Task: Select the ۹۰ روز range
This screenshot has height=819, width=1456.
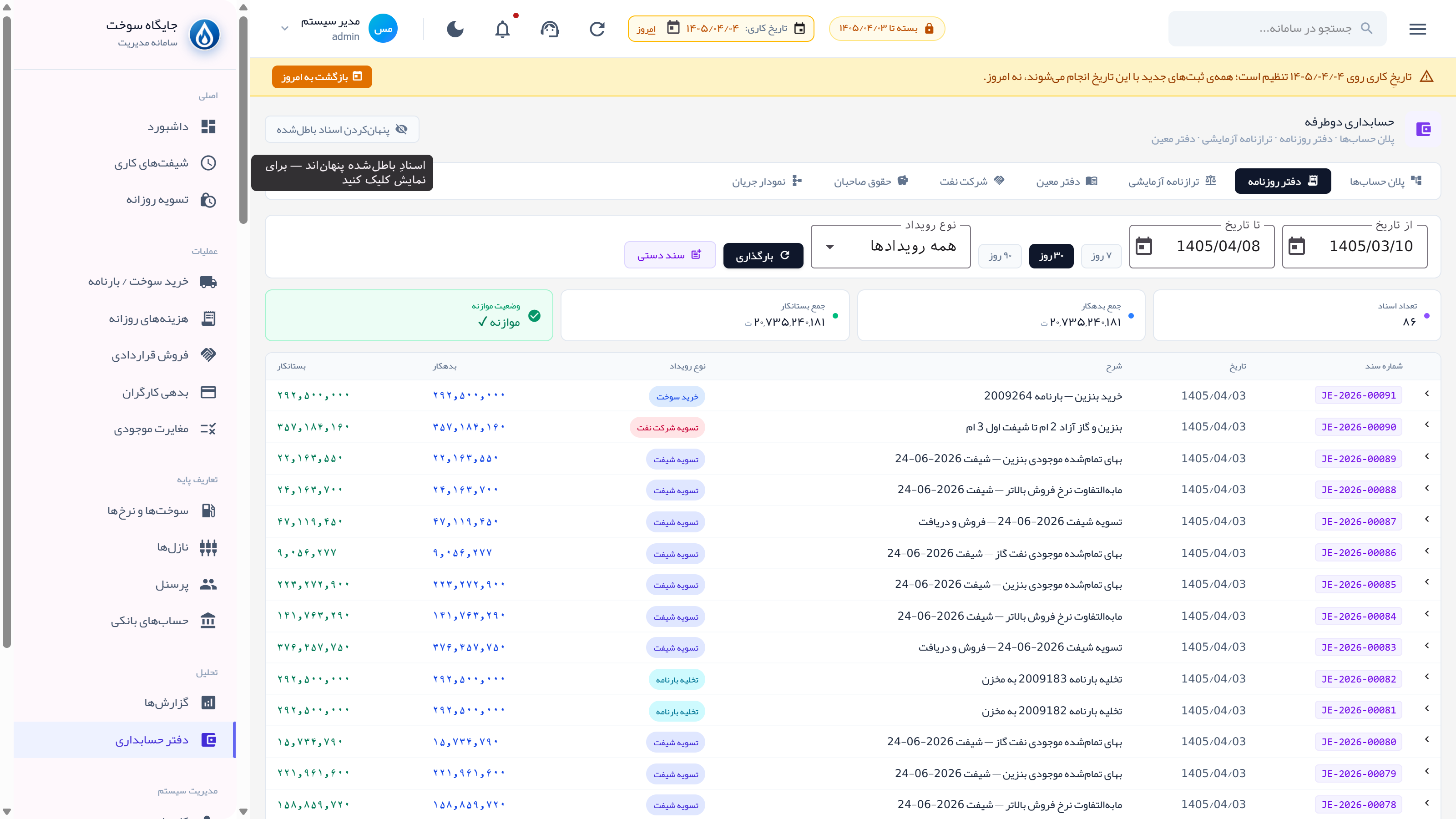Action: 1000,256
